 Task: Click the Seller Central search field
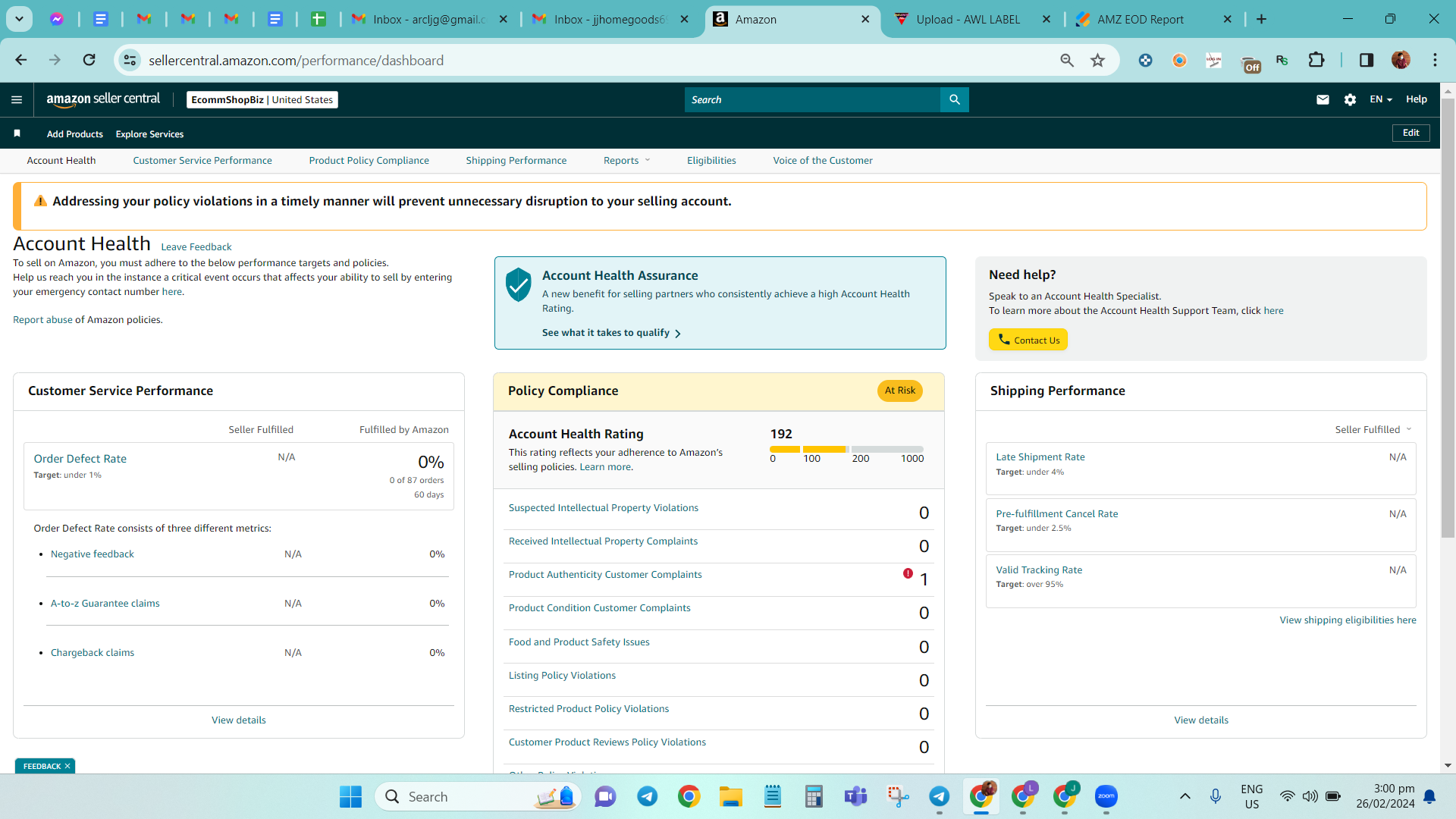tap(812, 99)
